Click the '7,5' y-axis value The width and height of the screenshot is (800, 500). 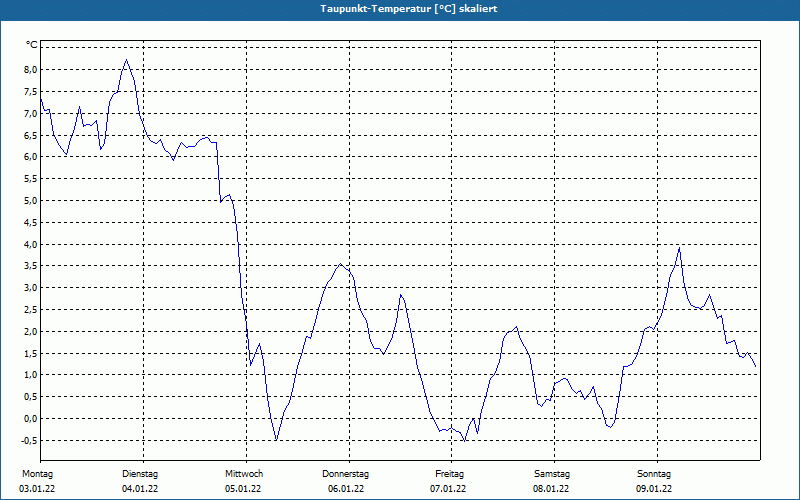pos(31,91)
